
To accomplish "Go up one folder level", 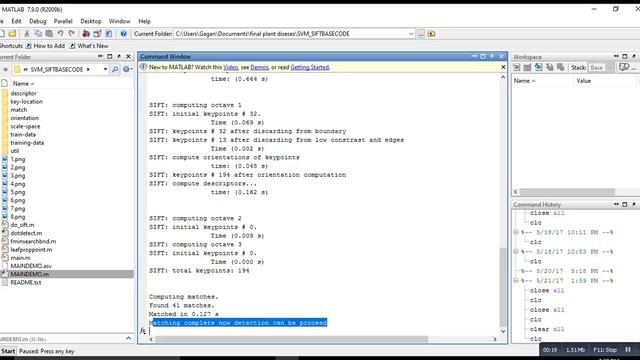I will 431,33.
